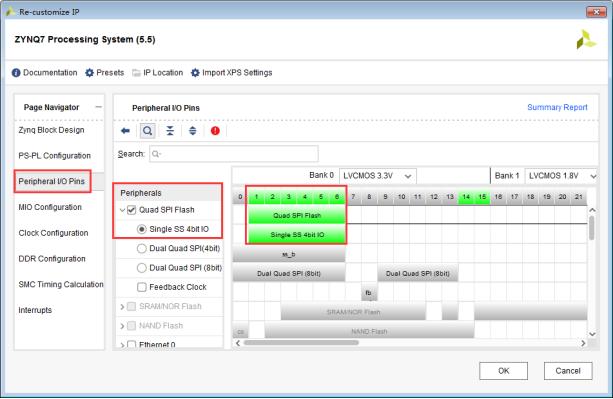Select Dual Quad SPI(4bit) radio button
Viewport: 613px width, 399px height.
(x=142, y=249)
